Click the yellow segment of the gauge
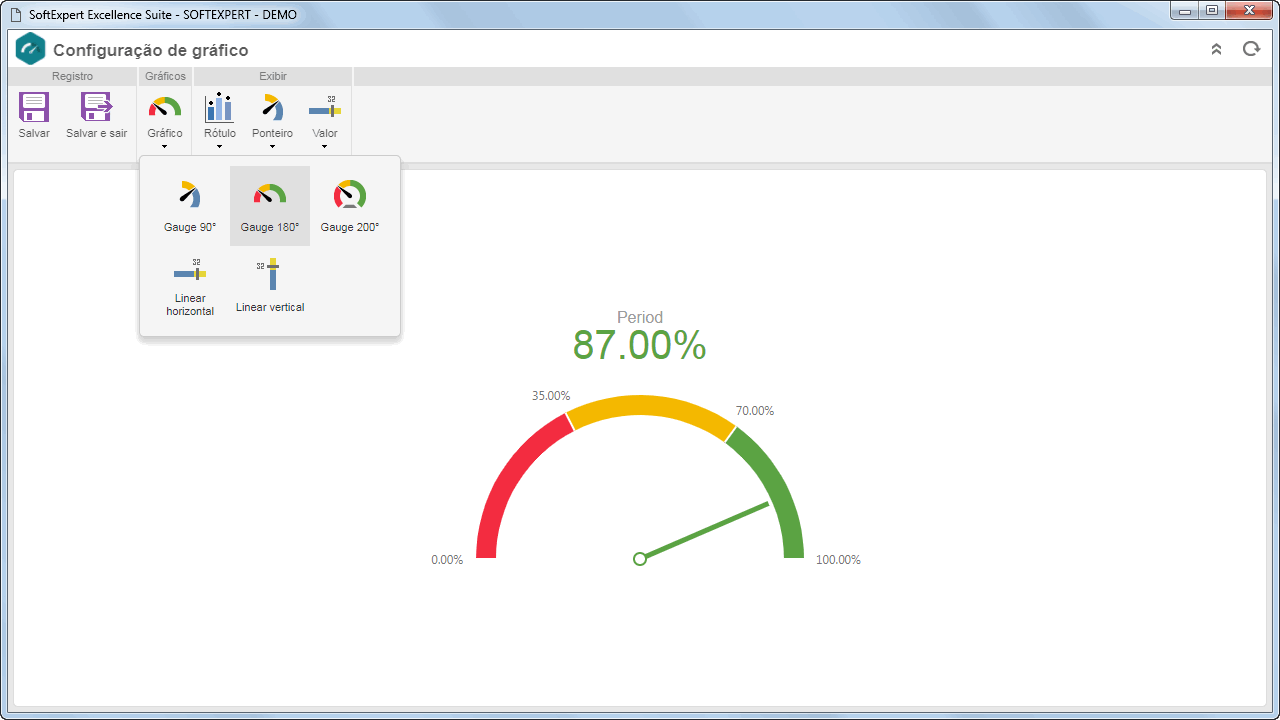The height and width of the screenshot is (720, 1280). [x=650, y=406]
